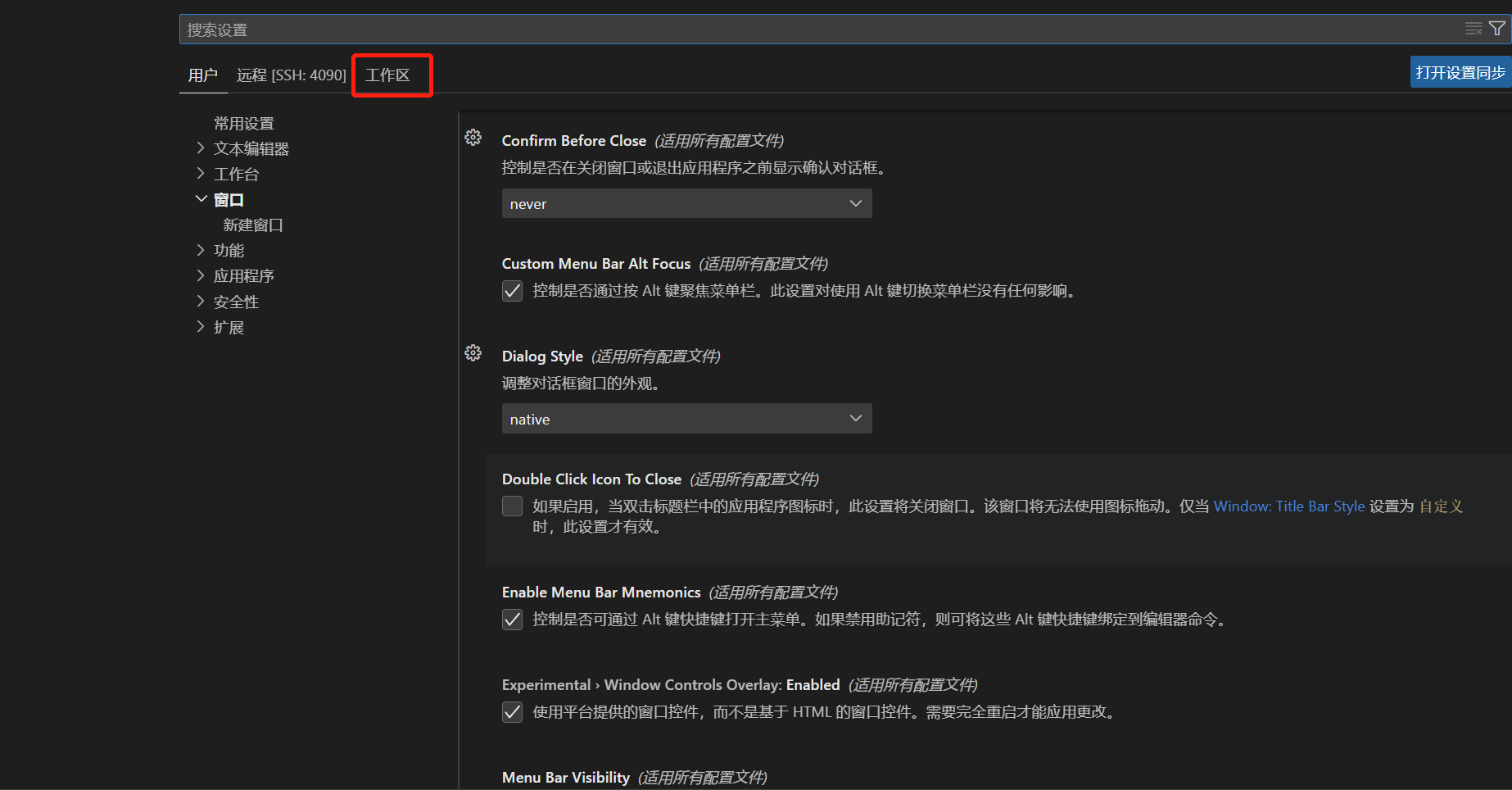Select 常用设置 in the settings tree

pos(244,123)
